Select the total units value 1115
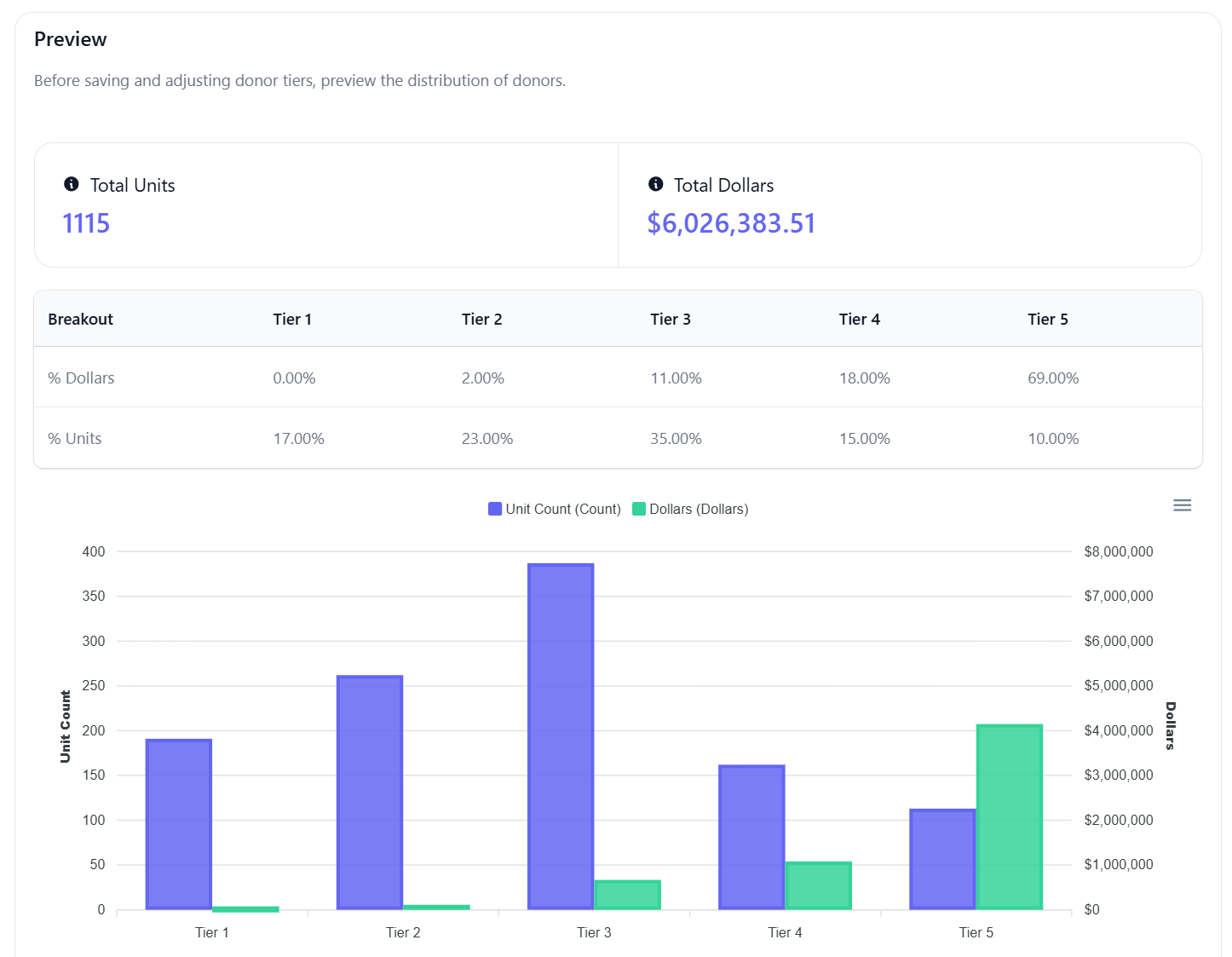Viewport: 1232px width, 957px height. 86,223
